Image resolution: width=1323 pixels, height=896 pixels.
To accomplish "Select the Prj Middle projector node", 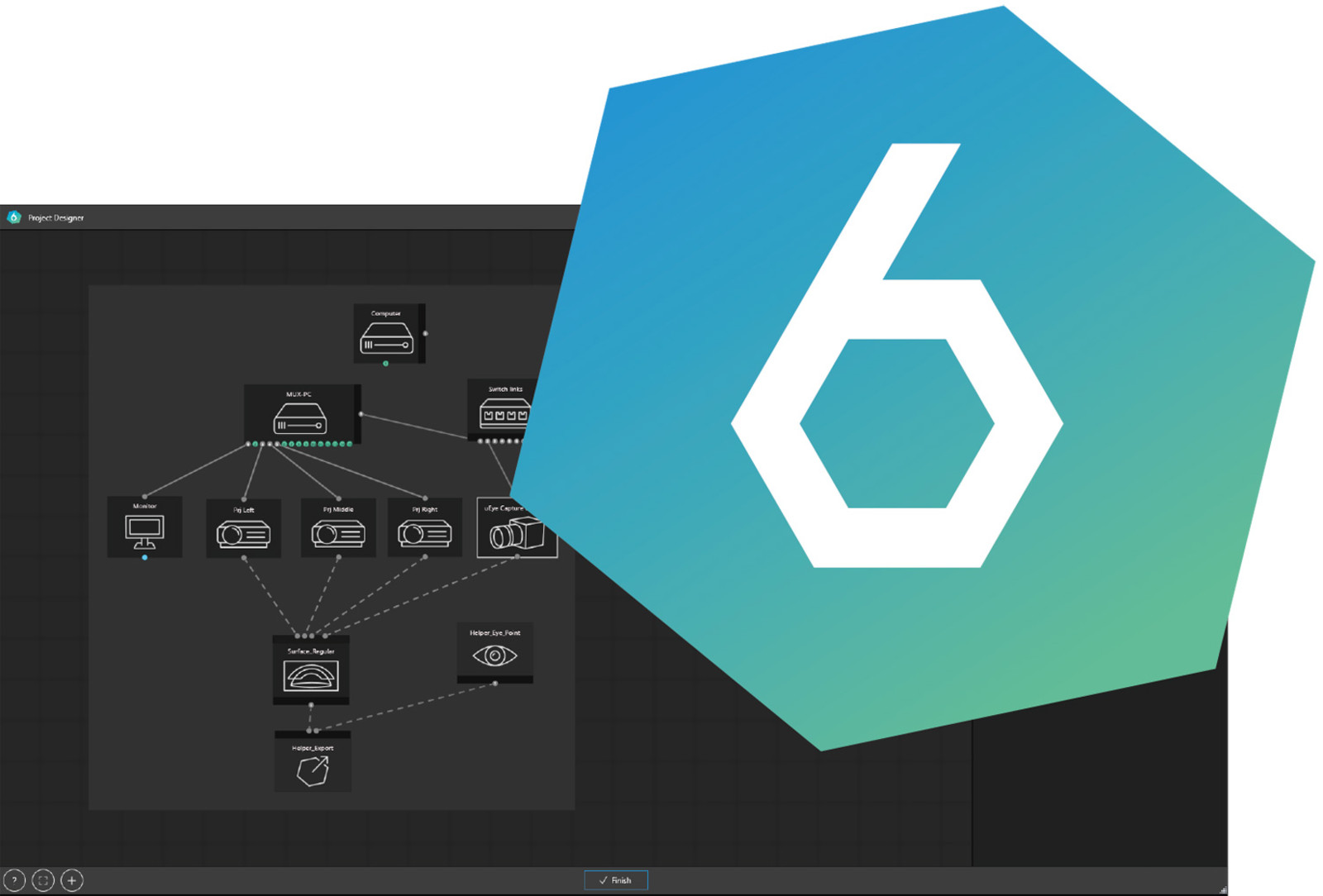I will click(338, 529).
